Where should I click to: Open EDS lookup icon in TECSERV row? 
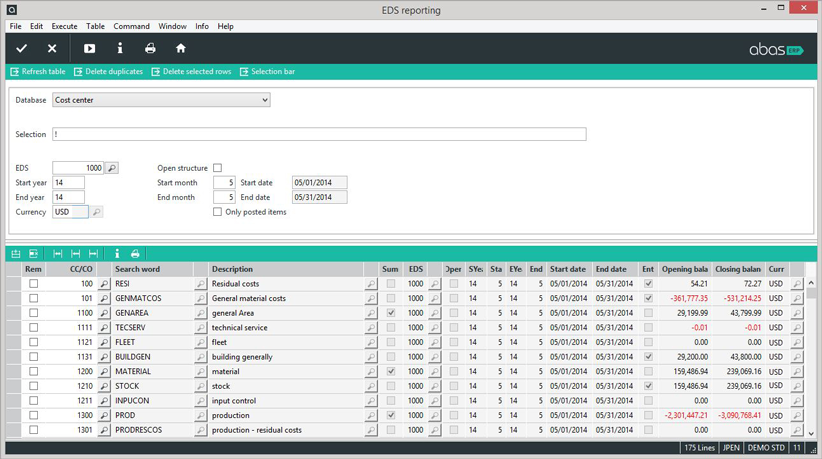435,328
